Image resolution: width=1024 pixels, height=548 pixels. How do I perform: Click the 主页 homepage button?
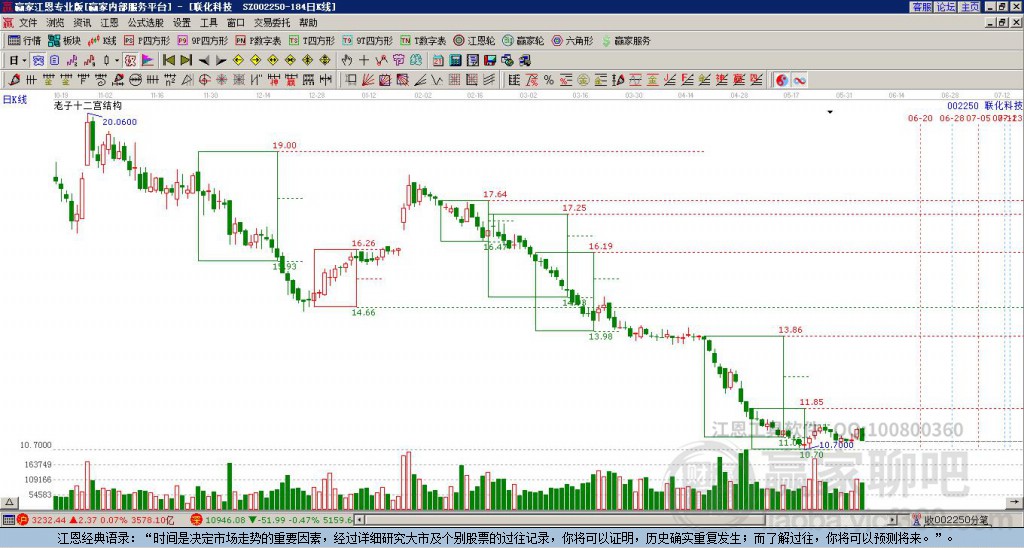(x=970, y=7)
